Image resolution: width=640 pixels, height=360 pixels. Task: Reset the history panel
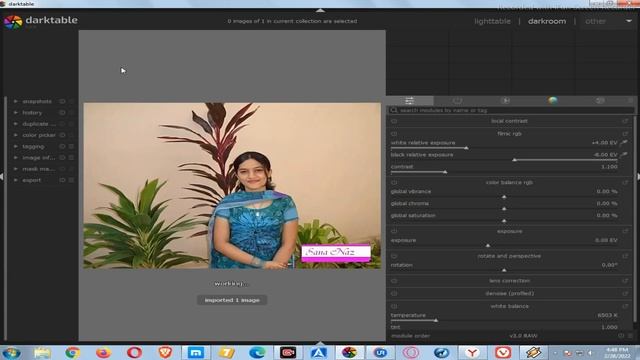tap(62, 113)
